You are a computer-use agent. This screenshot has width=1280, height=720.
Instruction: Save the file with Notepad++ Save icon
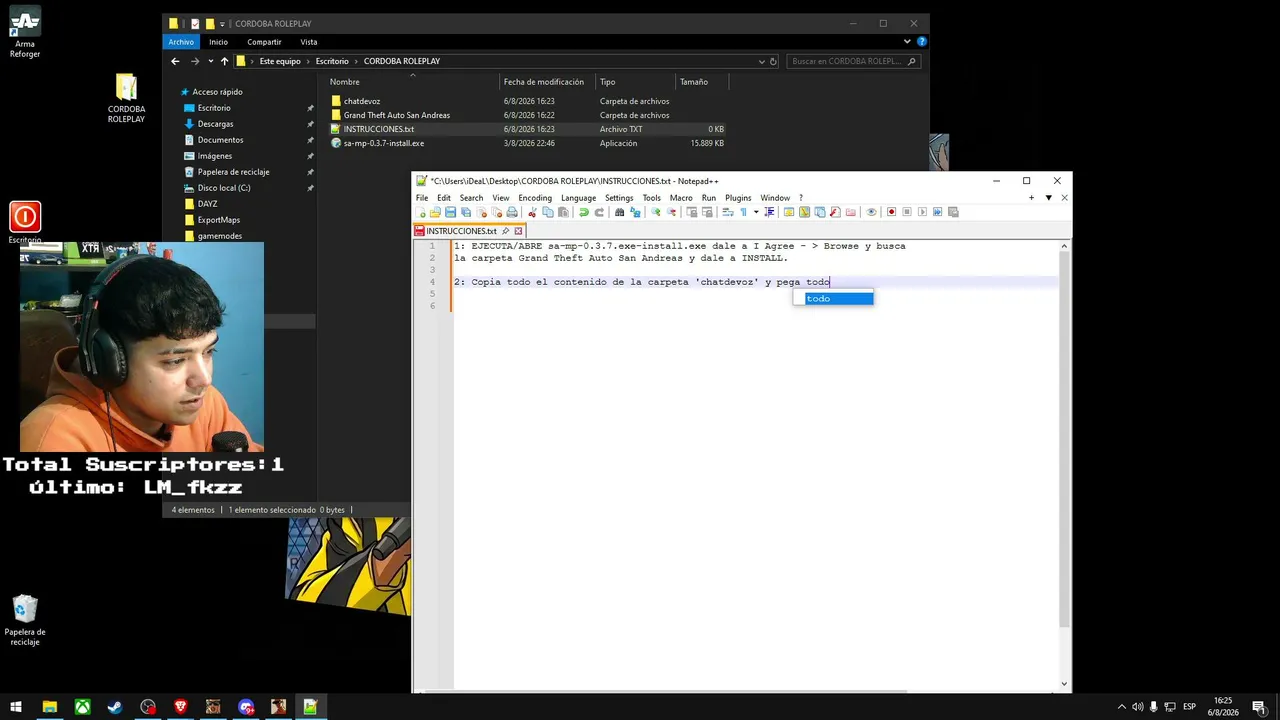(x=450, y=212)
